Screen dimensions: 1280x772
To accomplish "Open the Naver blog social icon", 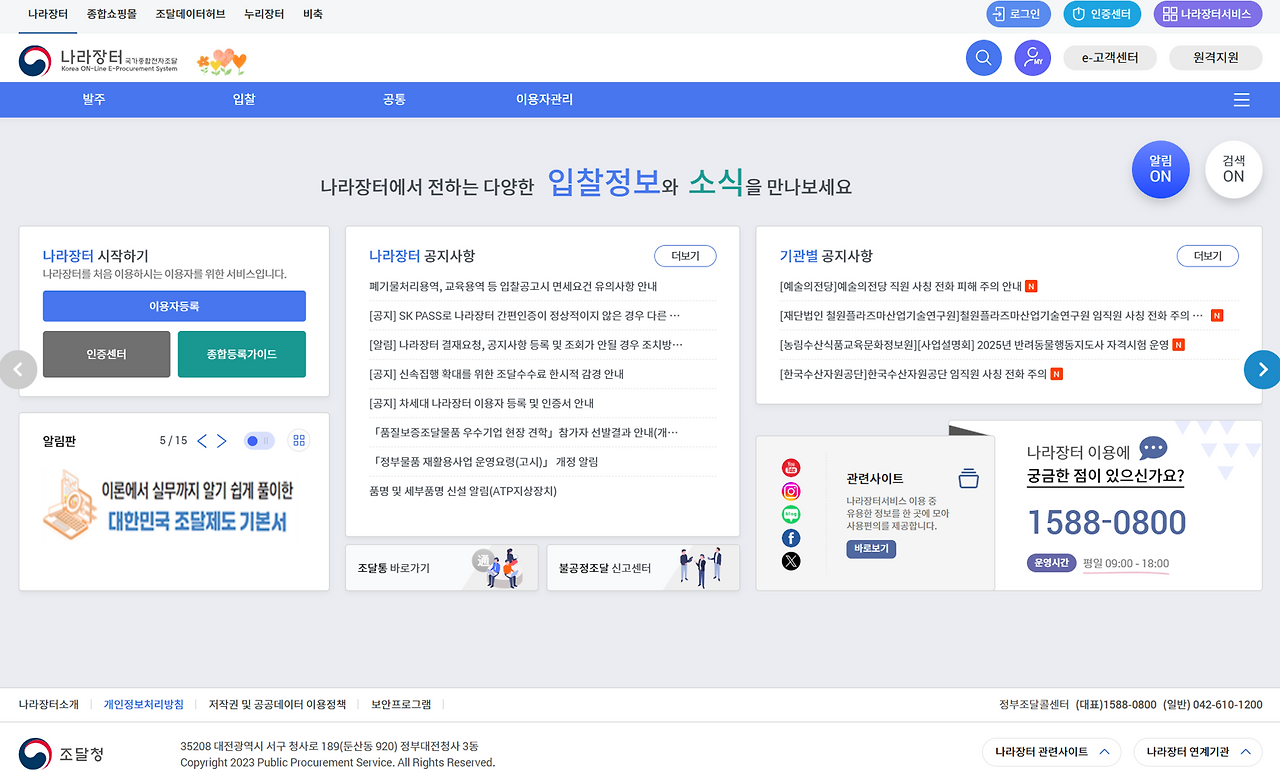I will pyautogui.click(x=791, y=514).
